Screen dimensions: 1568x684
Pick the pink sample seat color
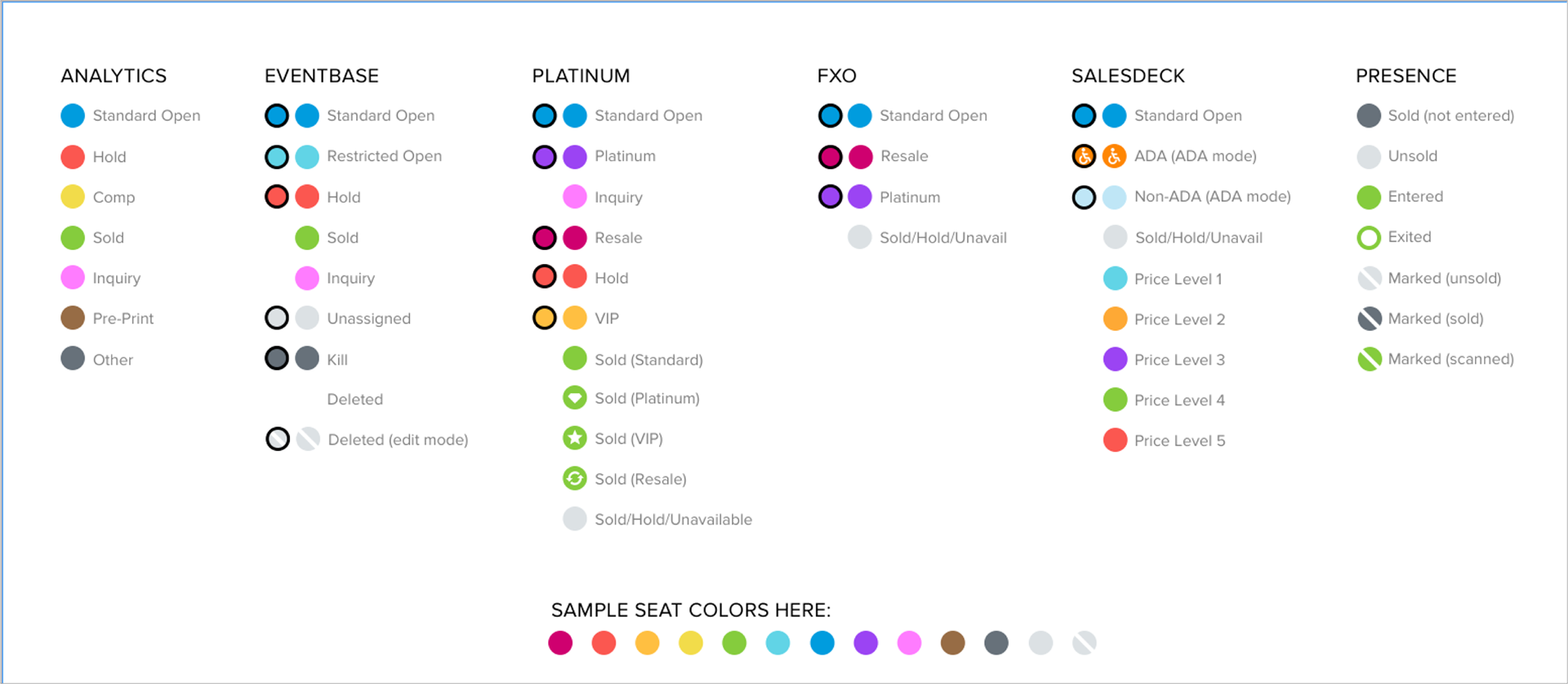909,643
